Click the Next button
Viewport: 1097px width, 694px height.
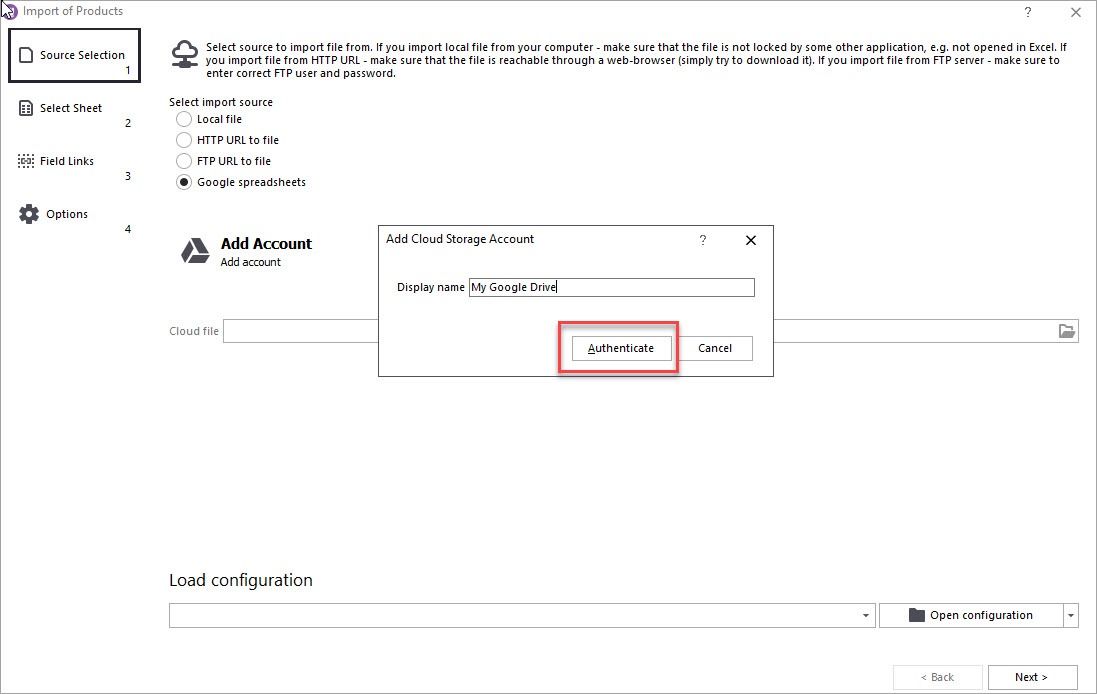click(1031, 677)
